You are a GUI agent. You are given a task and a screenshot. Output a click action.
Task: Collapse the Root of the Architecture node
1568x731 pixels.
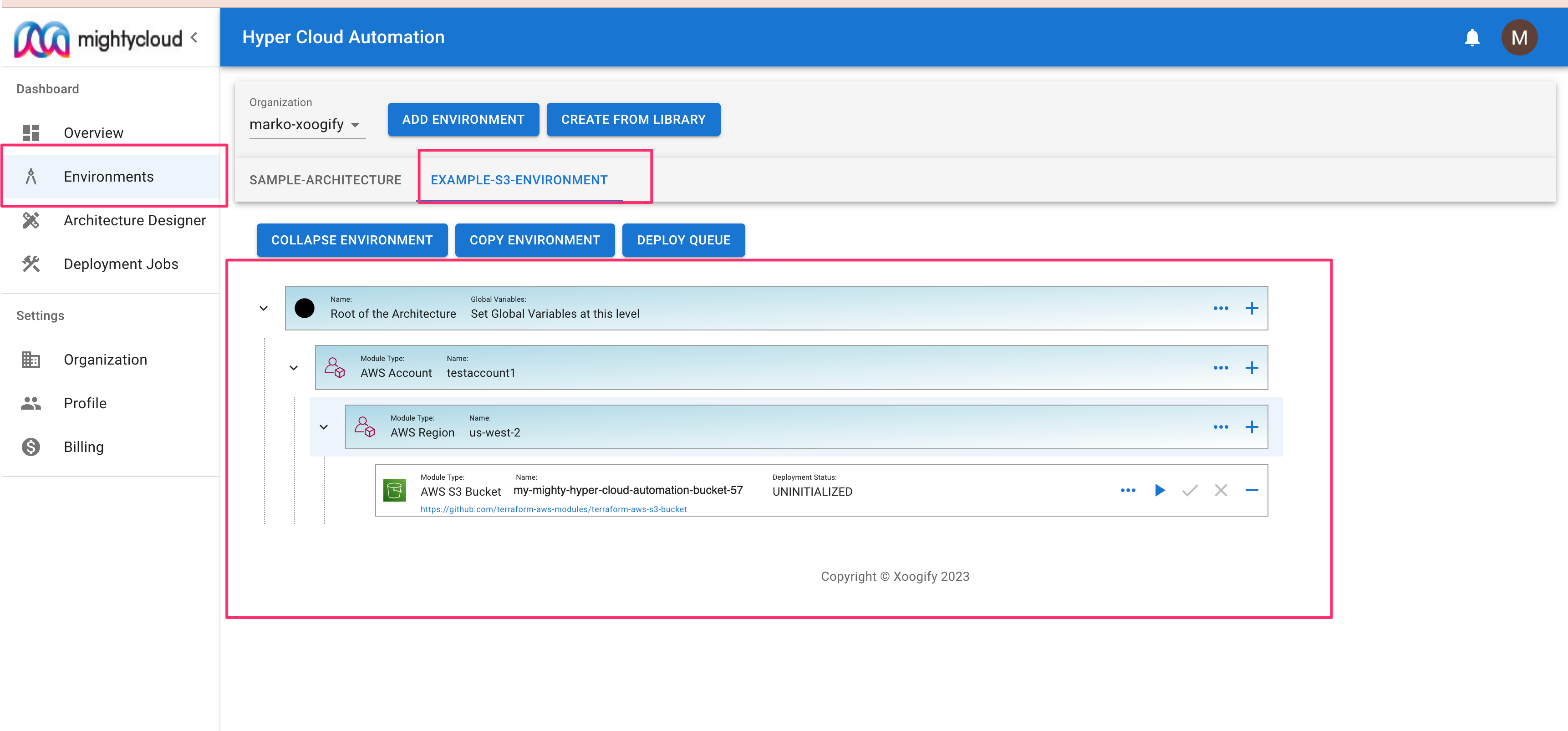(x=264, y=309)
